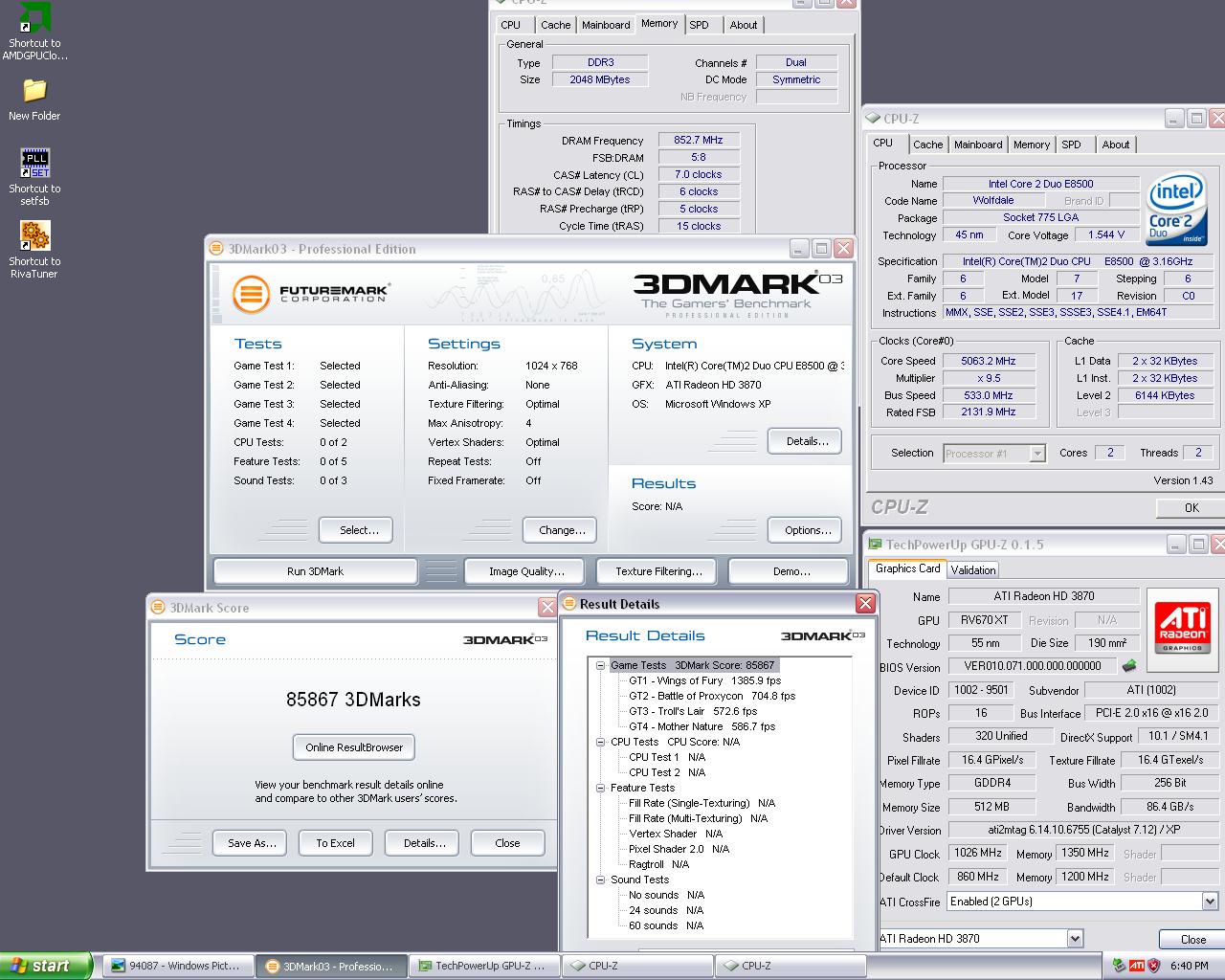Image resolution: width=1225 pixels, height=980 pixels.
Task: Click Close in the 3DMark Score window
Action: coord(507,843)
